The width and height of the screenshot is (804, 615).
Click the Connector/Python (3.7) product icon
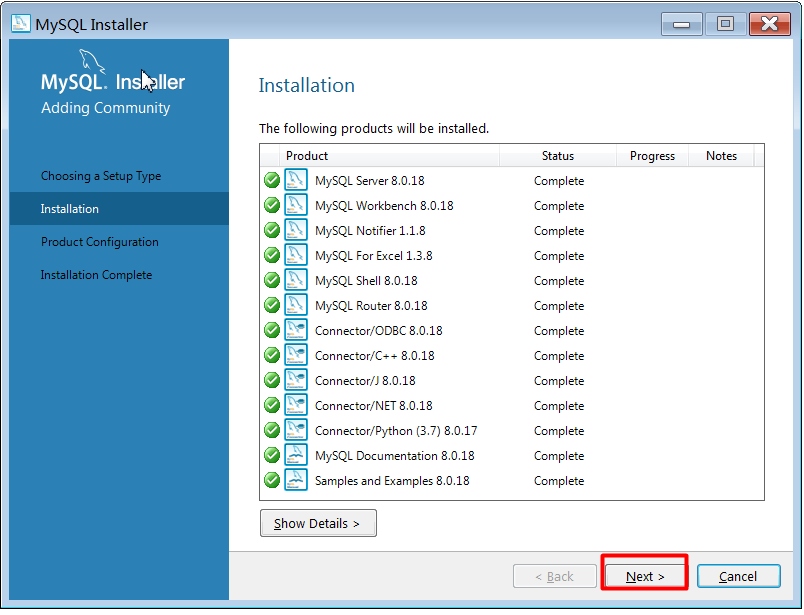[x=296, y=431]
